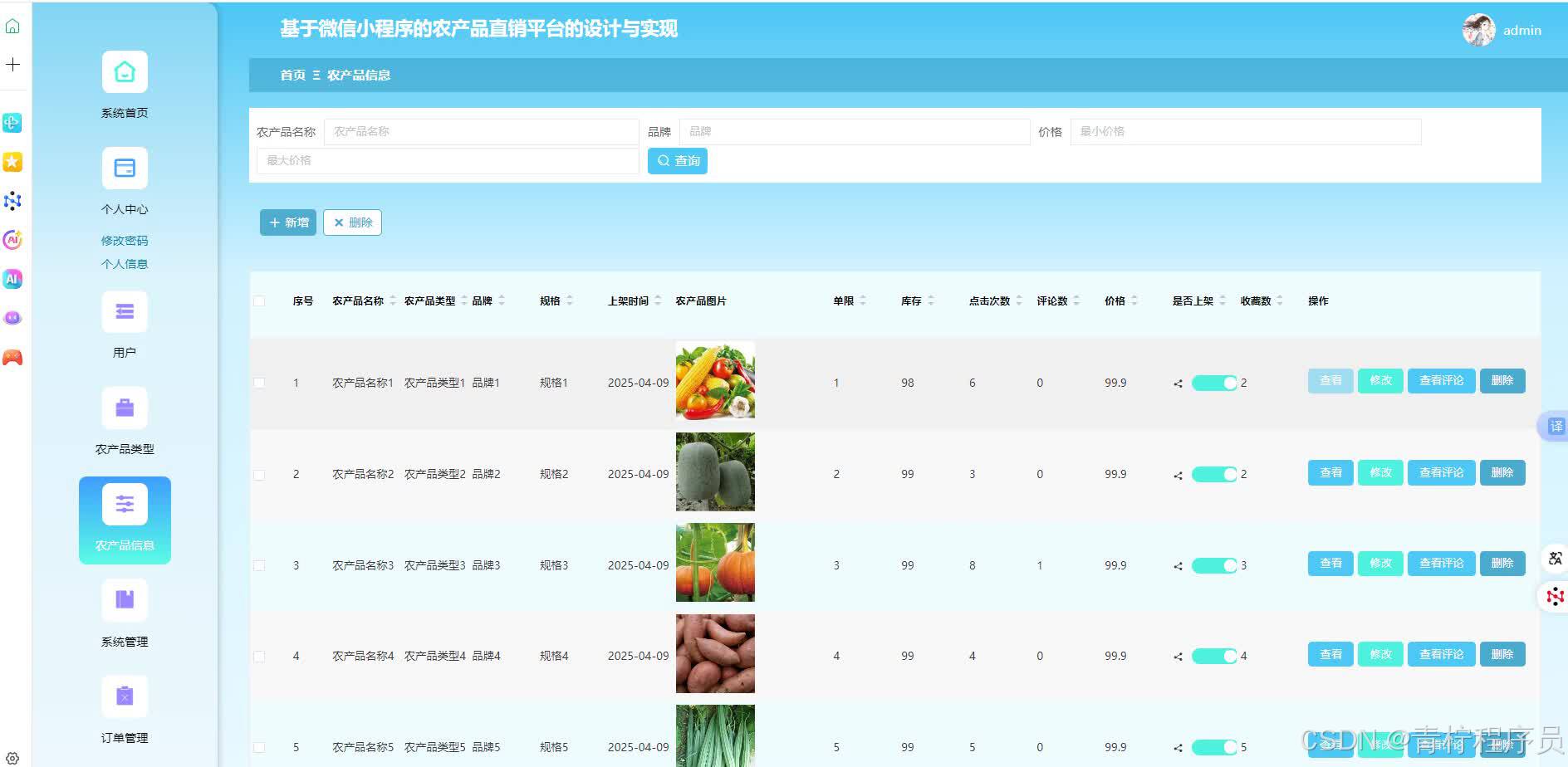1568x767 pixels.
Task: Check the row checkbox for 农产品名称2
Action: tap(258, 474)
